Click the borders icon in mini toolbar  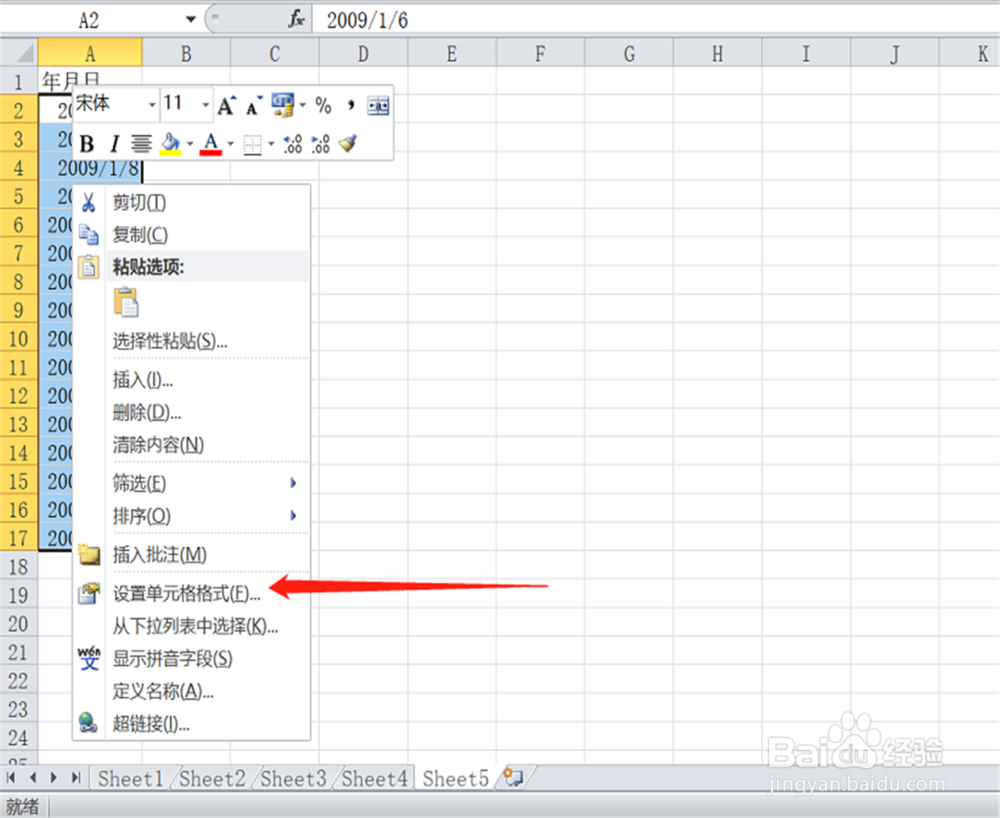click(x=253, y=144)
